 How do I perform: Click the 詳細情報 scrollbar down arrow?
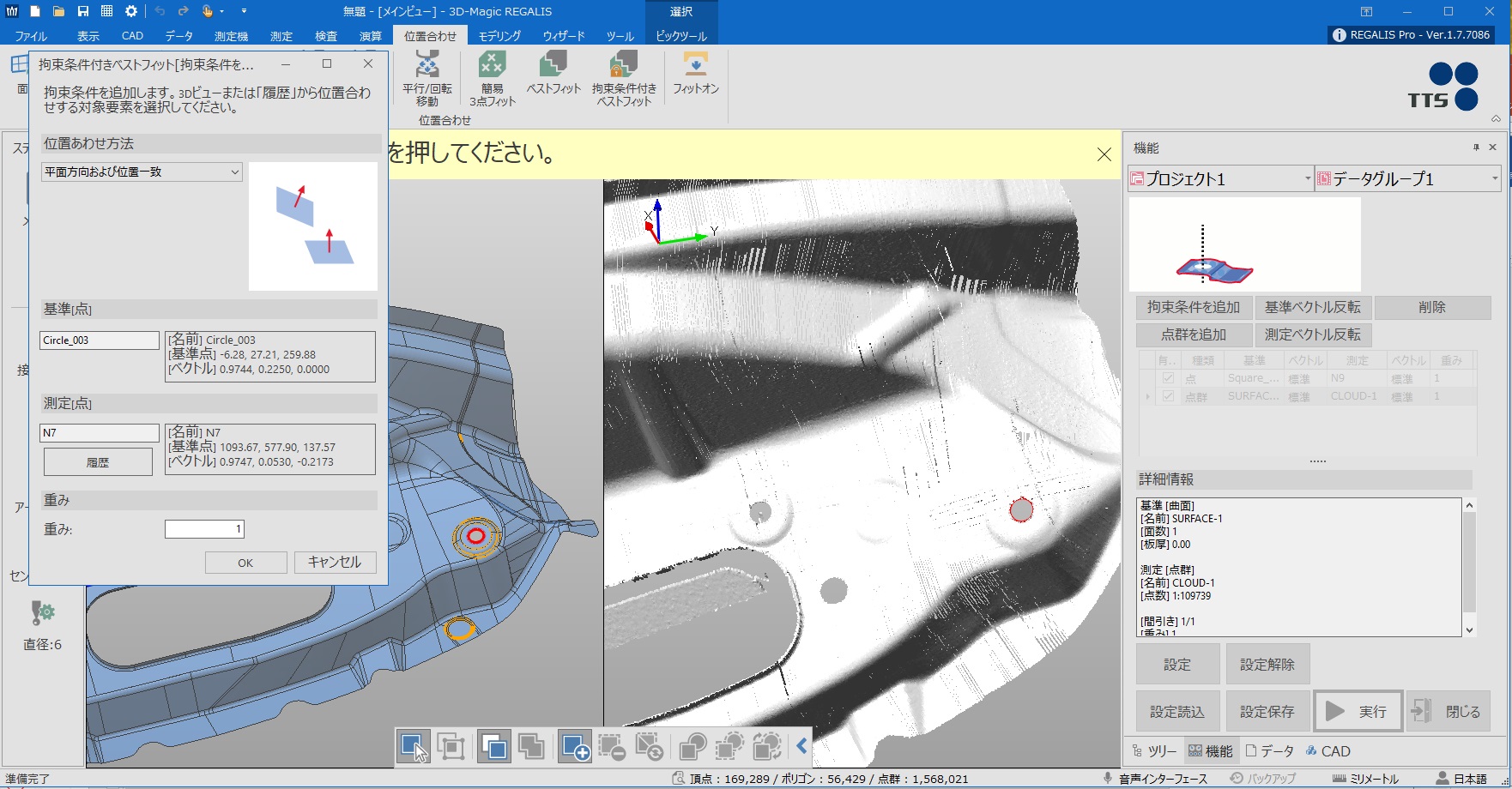point(1469,630)
